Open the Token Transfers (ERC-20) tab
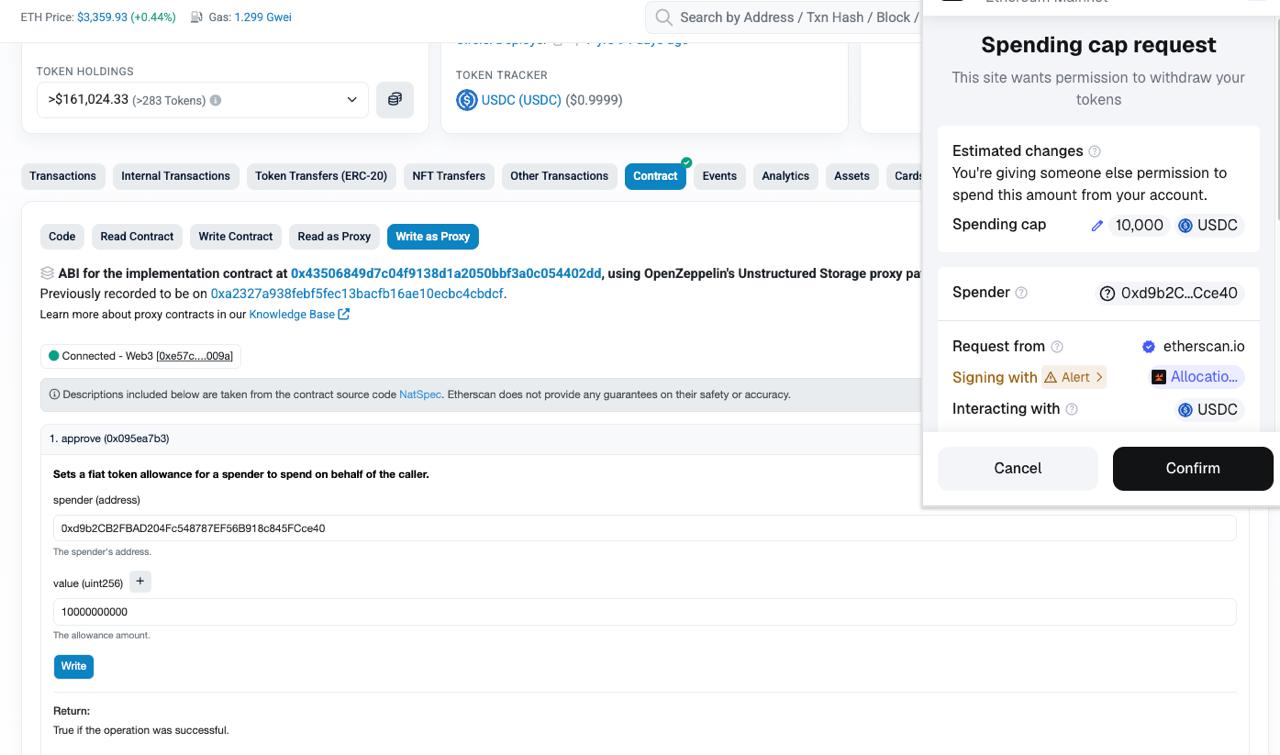This screenshot has width=1280, height=755. [320, 176]
